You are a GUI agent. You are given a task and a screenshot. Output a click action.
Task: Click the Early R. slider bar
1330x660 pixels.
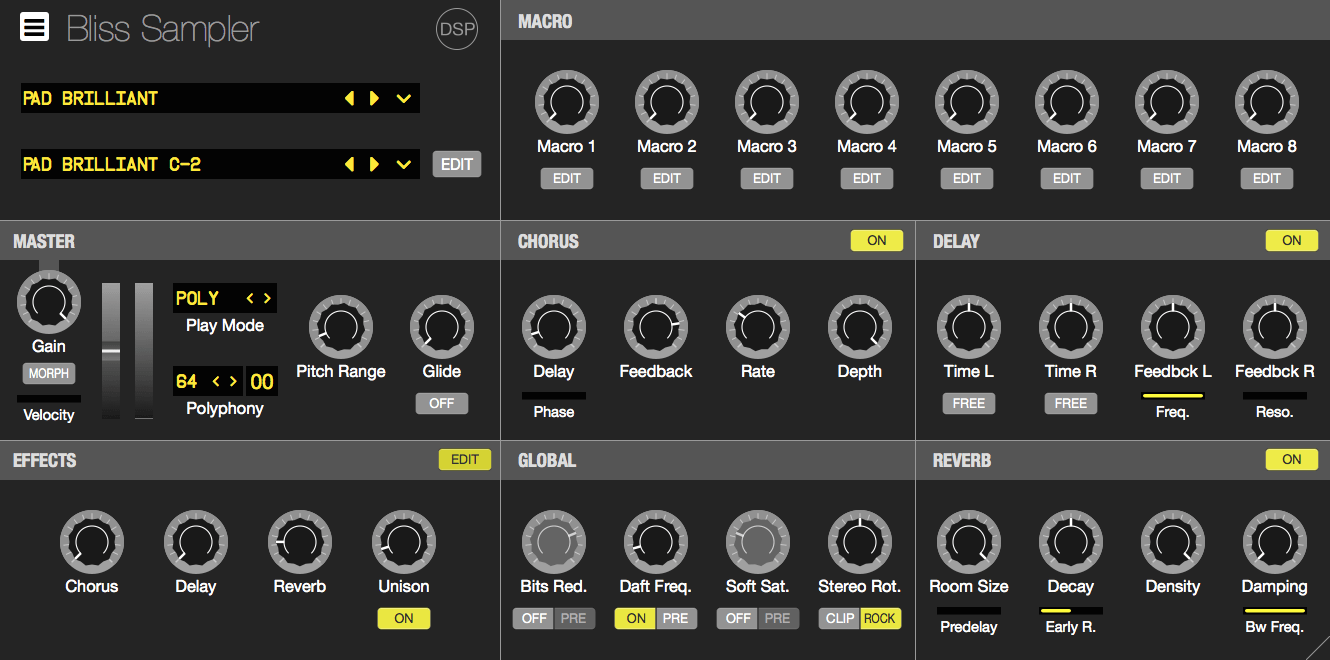pos(1071,610)
